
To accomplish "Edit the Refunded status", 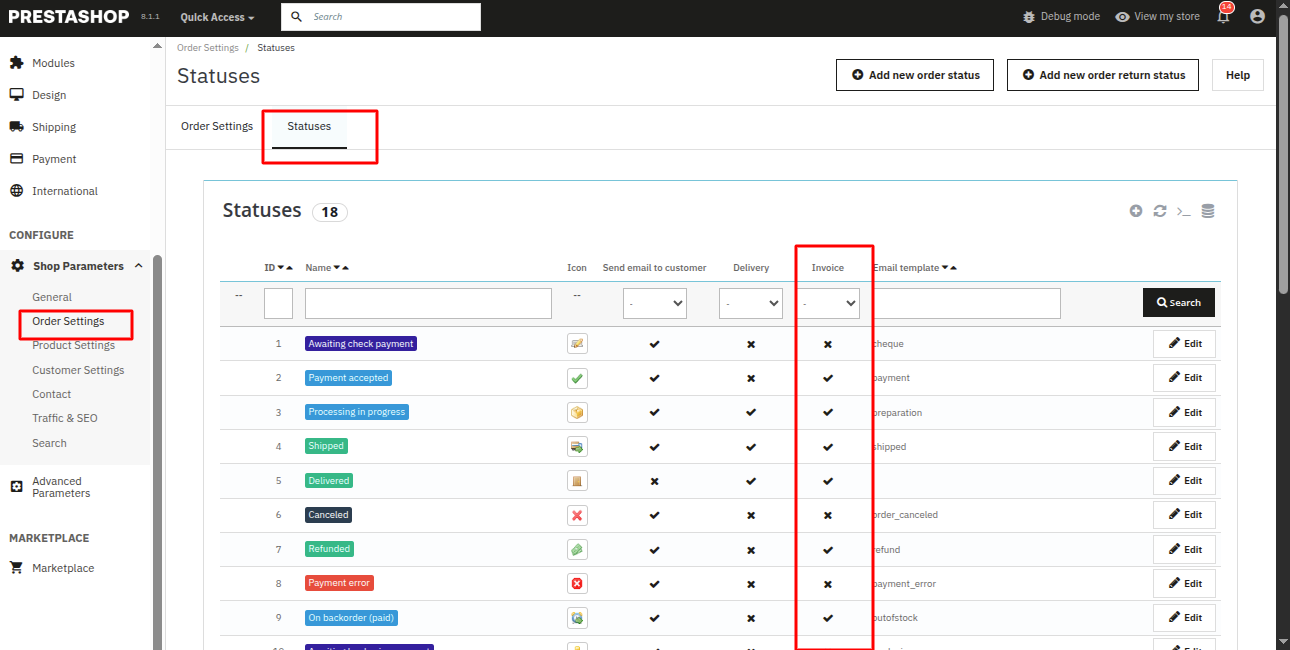I will [x=1184, y=549].
